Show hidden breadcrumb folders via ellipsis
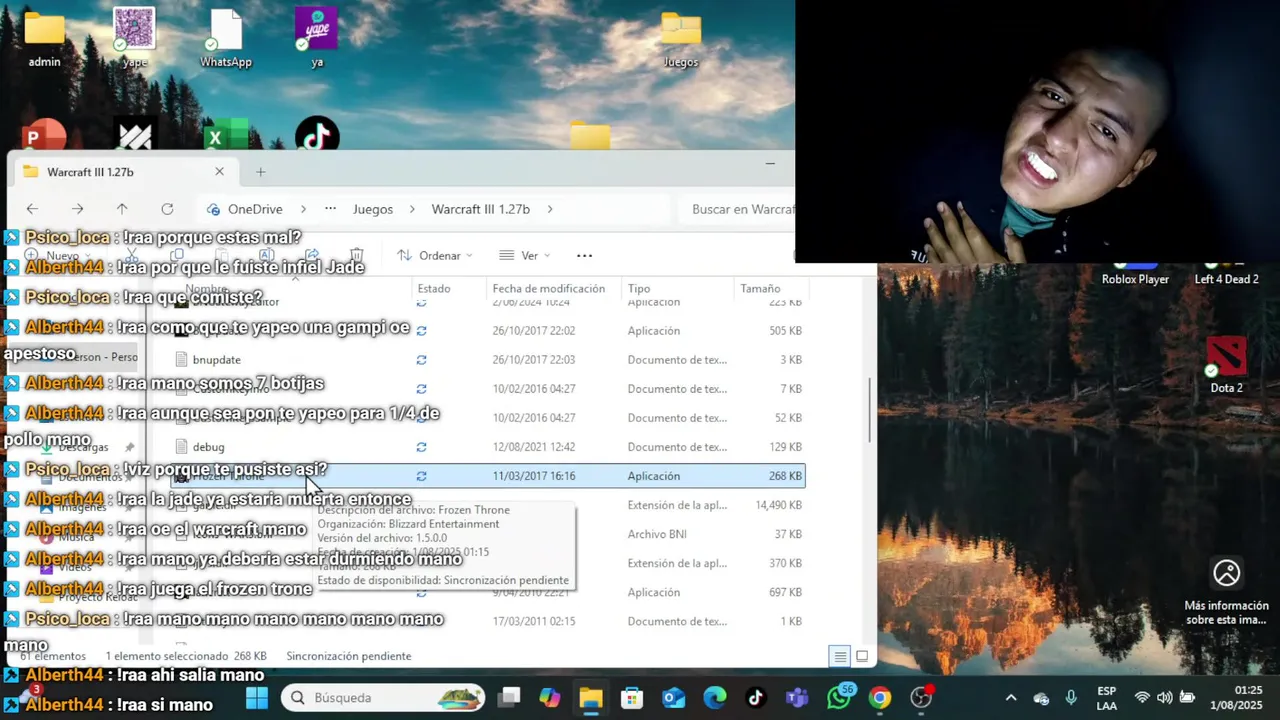The height and width of the screenshot is (720, 1280). coord(330,209)
